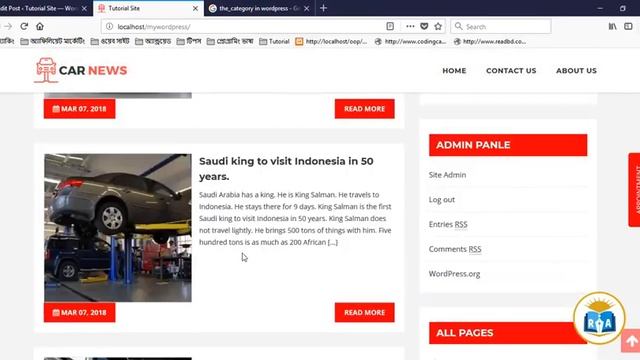Click the car on lift thumbnail

point(118,228)
